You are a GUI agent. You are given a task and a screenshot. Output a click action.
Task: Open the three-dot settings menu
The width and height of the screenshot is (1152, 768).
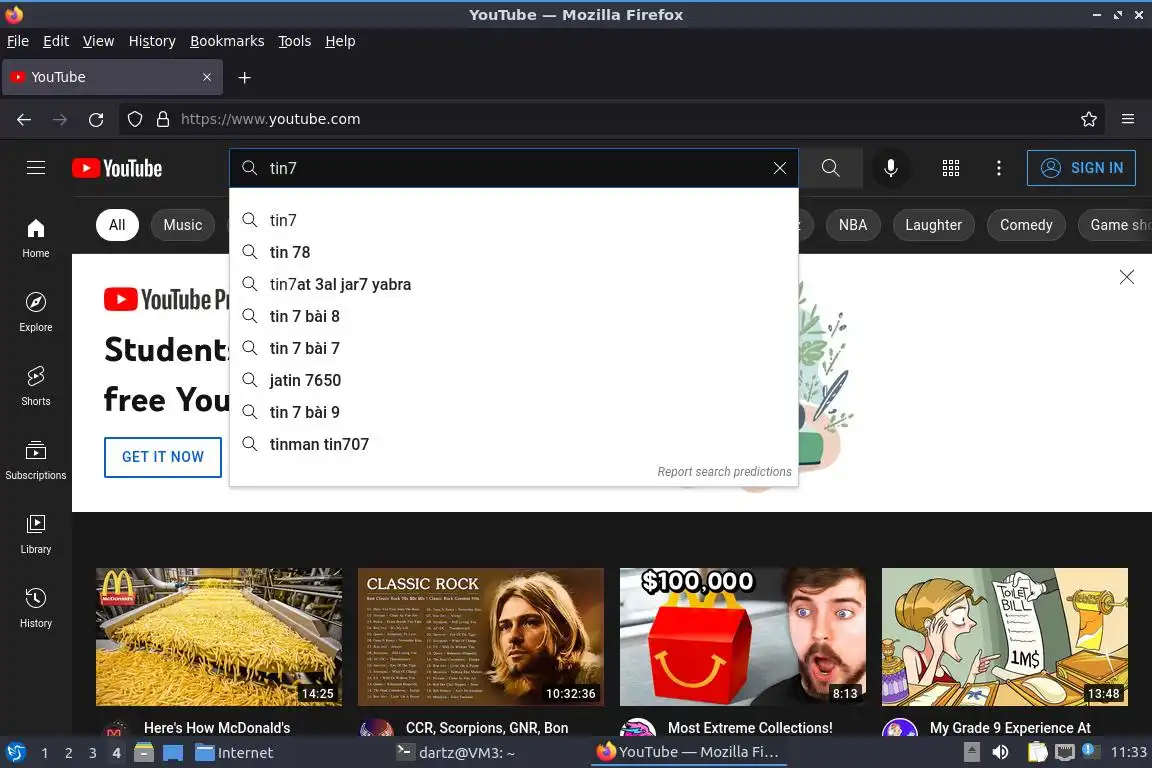[998, 168]
